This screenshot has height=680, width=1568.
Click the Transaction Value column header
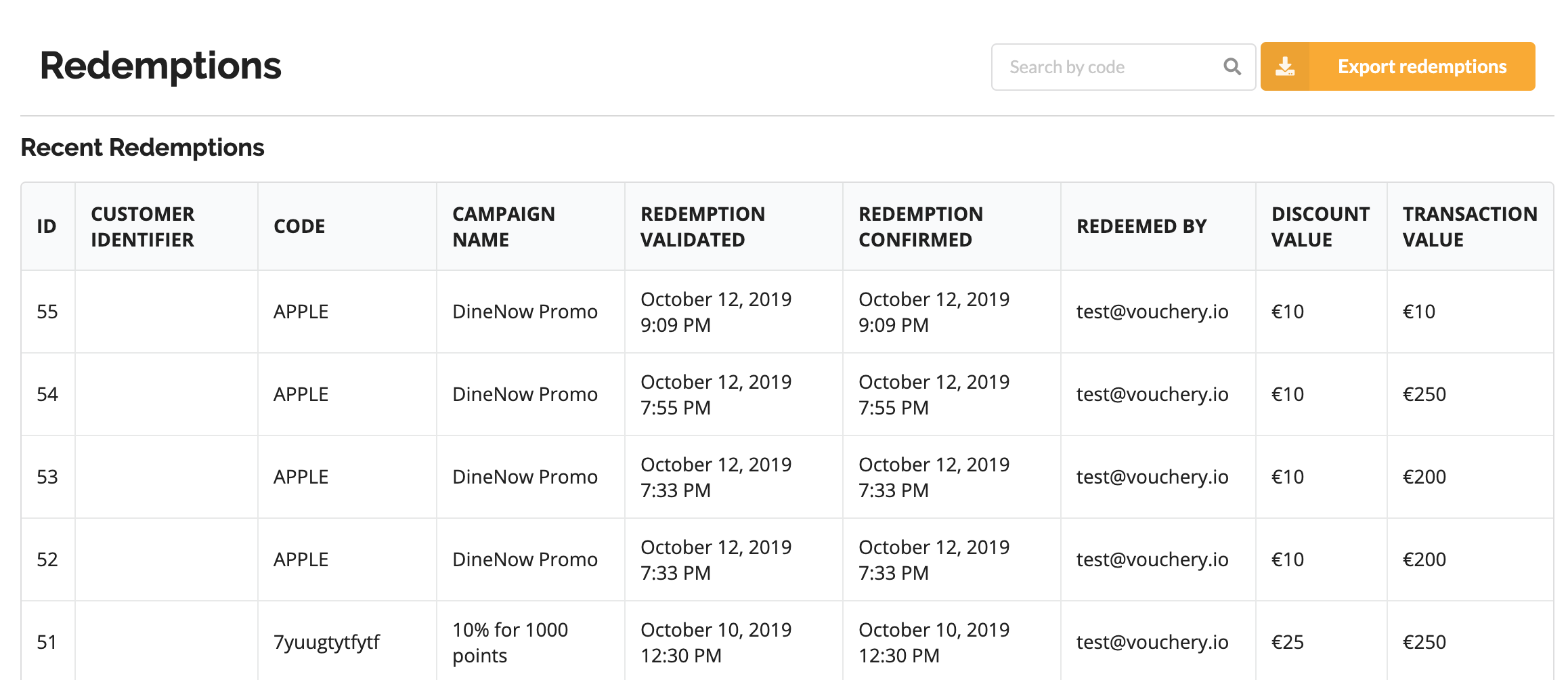tap(1470, 226)
